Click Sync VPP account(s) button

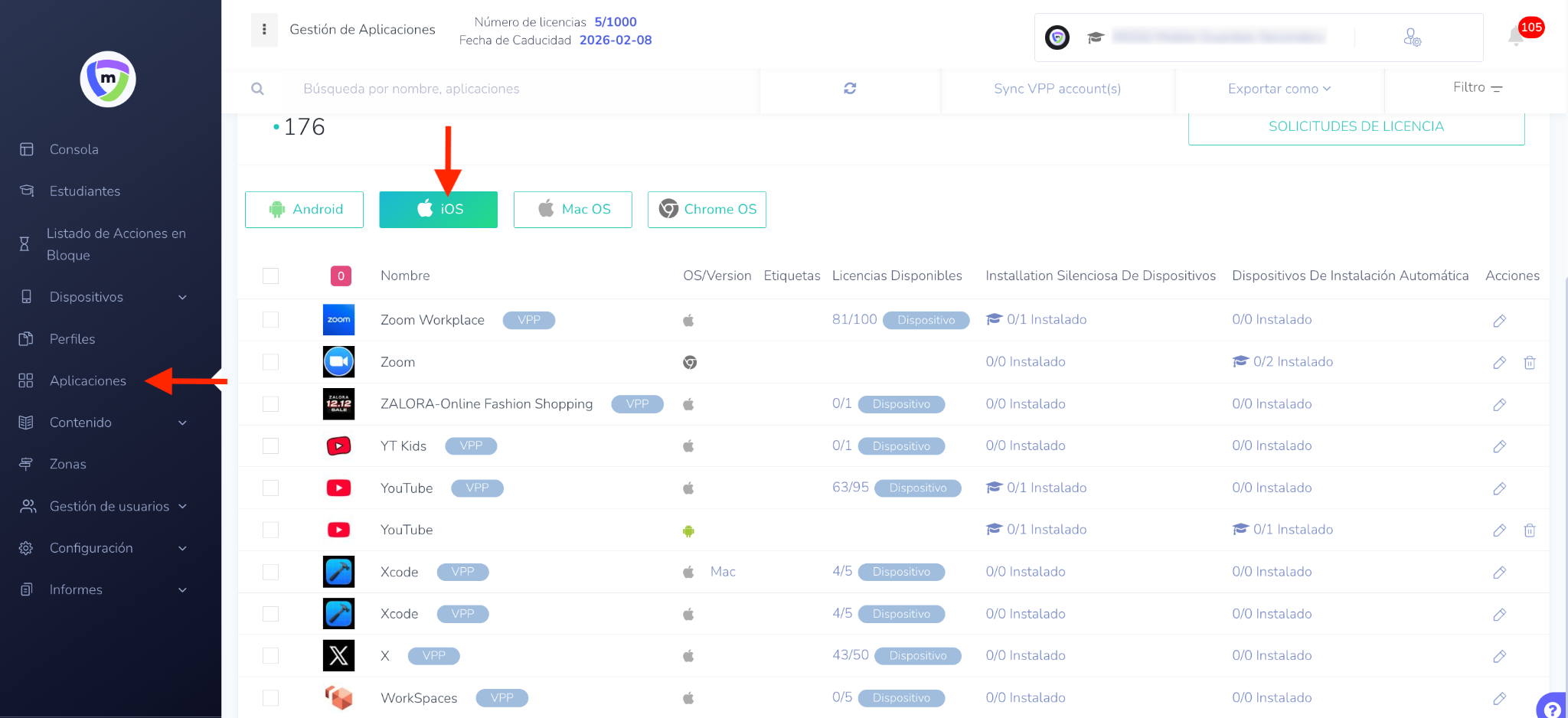(x=1057, y=89)
